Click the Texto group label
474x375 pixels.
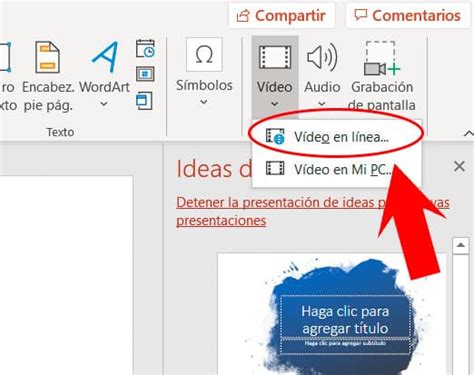[x=60, y=132]
